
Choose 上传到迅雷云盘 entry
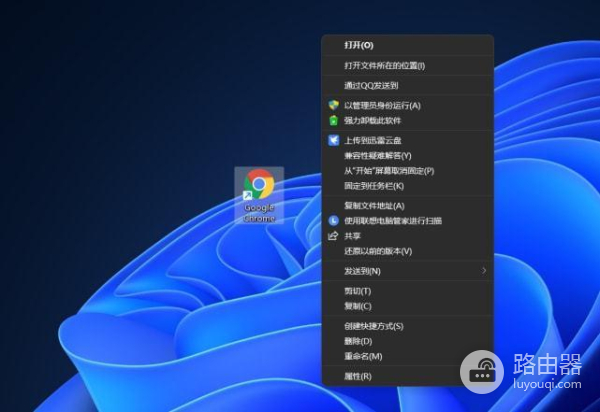click(408, 140)
